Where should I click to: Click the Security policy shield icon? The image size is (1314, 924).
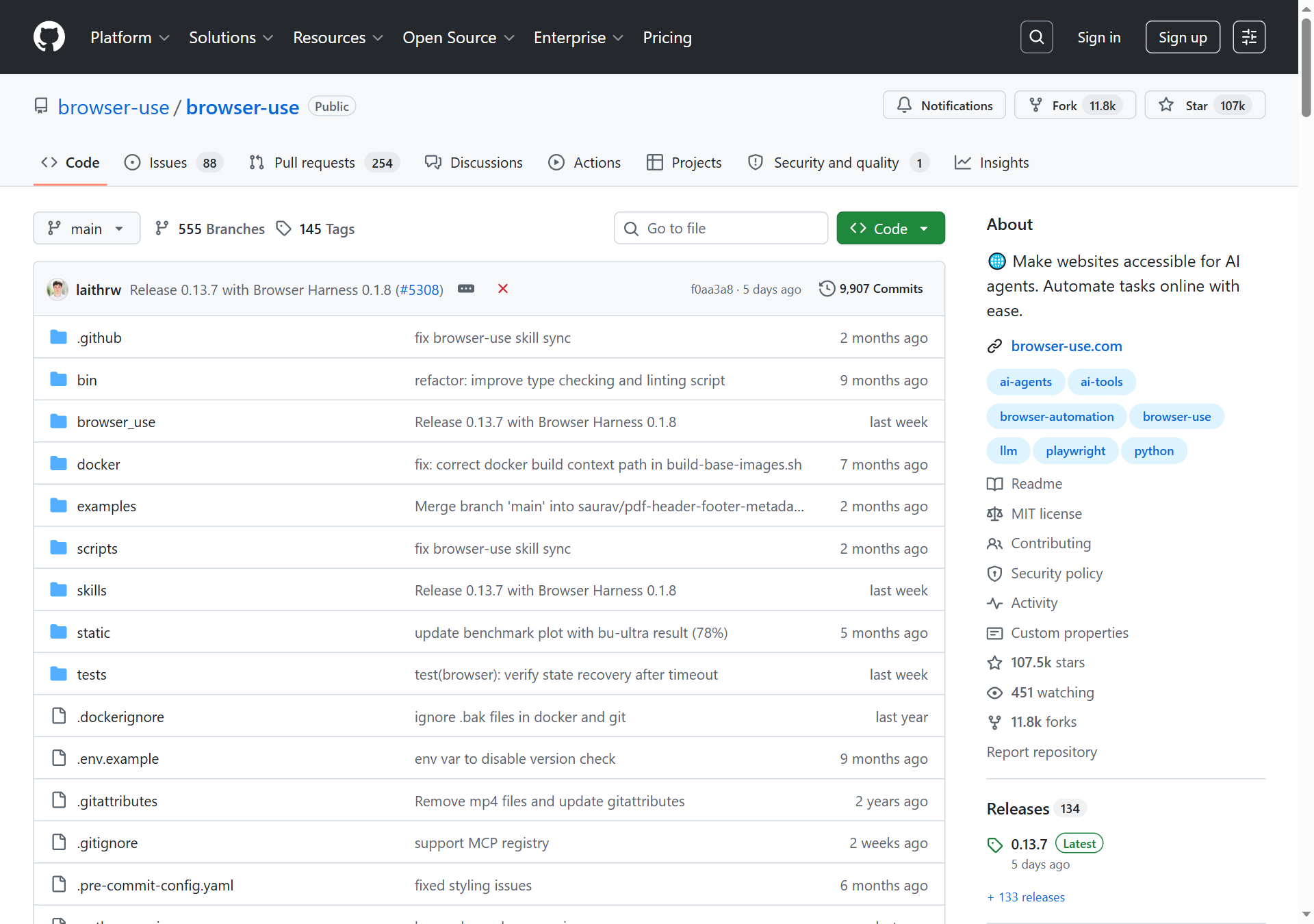994,574
